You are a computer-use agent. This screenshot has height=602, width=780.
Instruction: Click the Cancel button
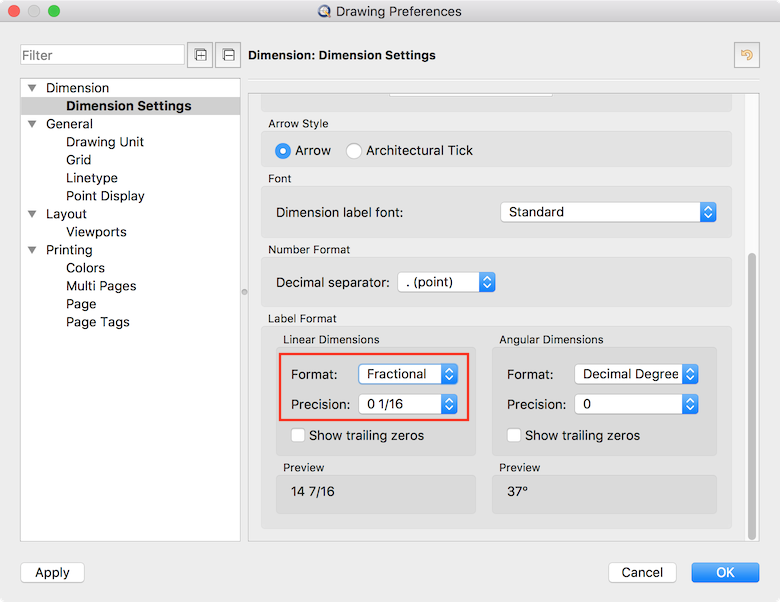coord(642,572)
